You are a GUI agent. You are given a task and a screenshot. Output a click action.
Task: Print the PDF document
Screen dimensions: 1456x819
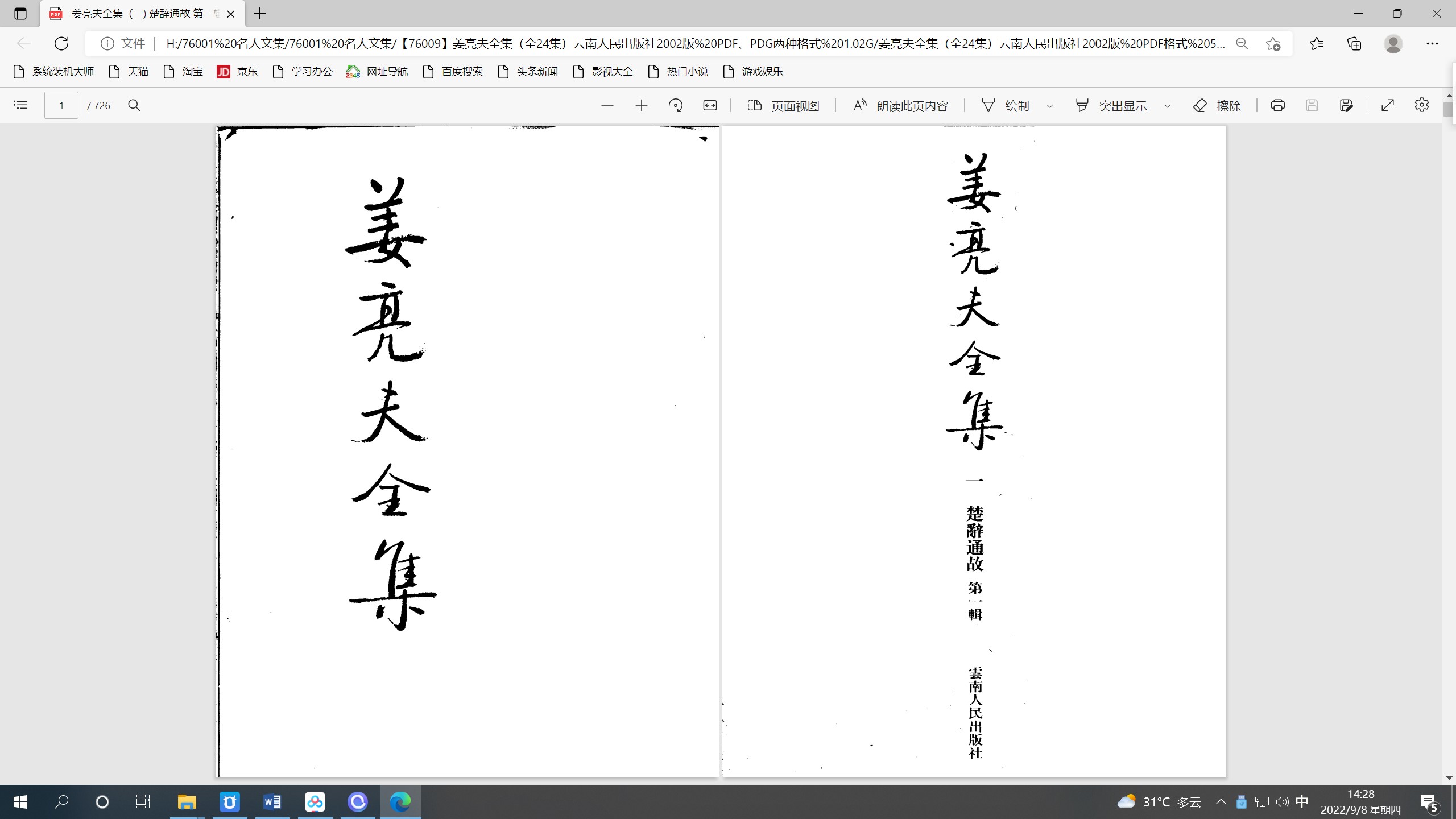pos(1278,105)
